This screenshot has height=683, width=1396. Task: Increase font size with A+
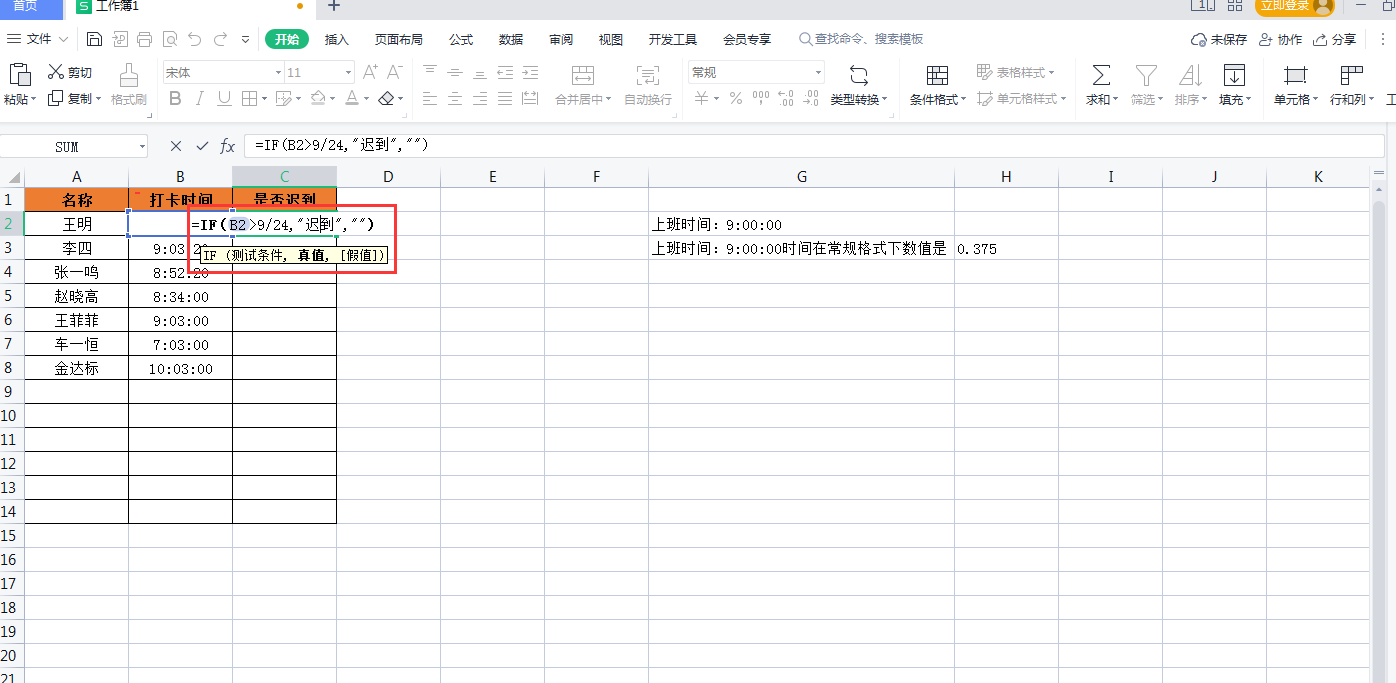click(370, 72)
